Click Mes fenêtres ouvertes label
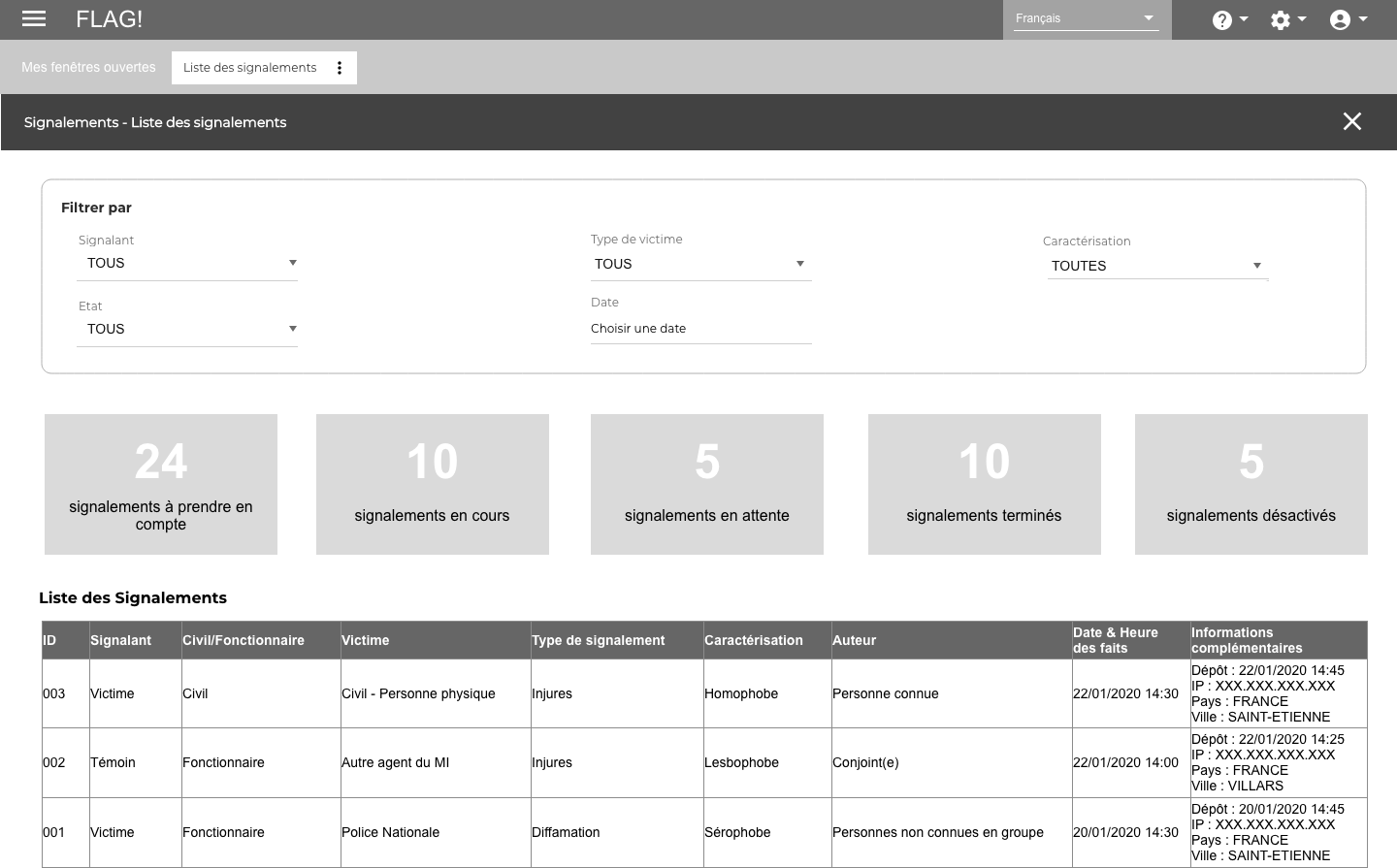The height and width of the screenshot is (868, 1397). click(x=88, y=67)
